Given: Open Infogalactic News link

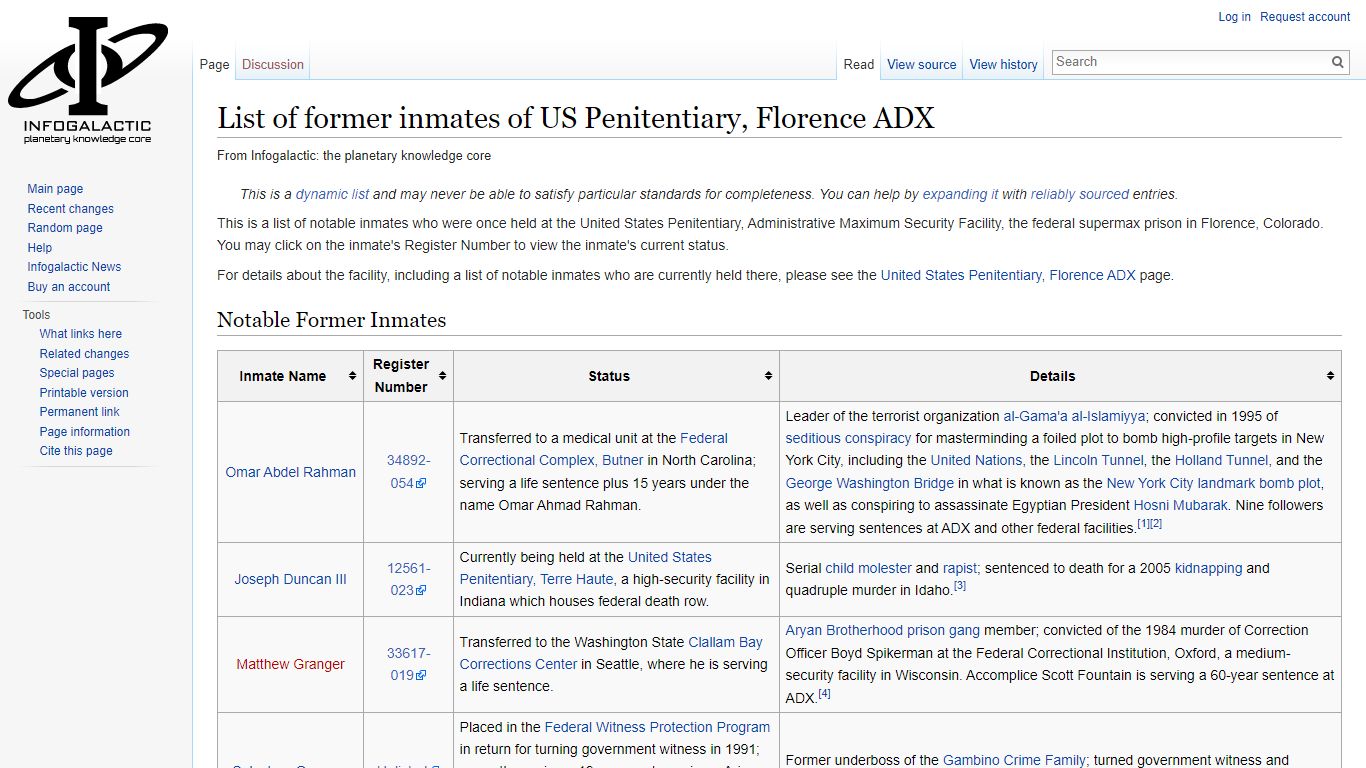Looking at the screenshot, I should coord(74,267).
